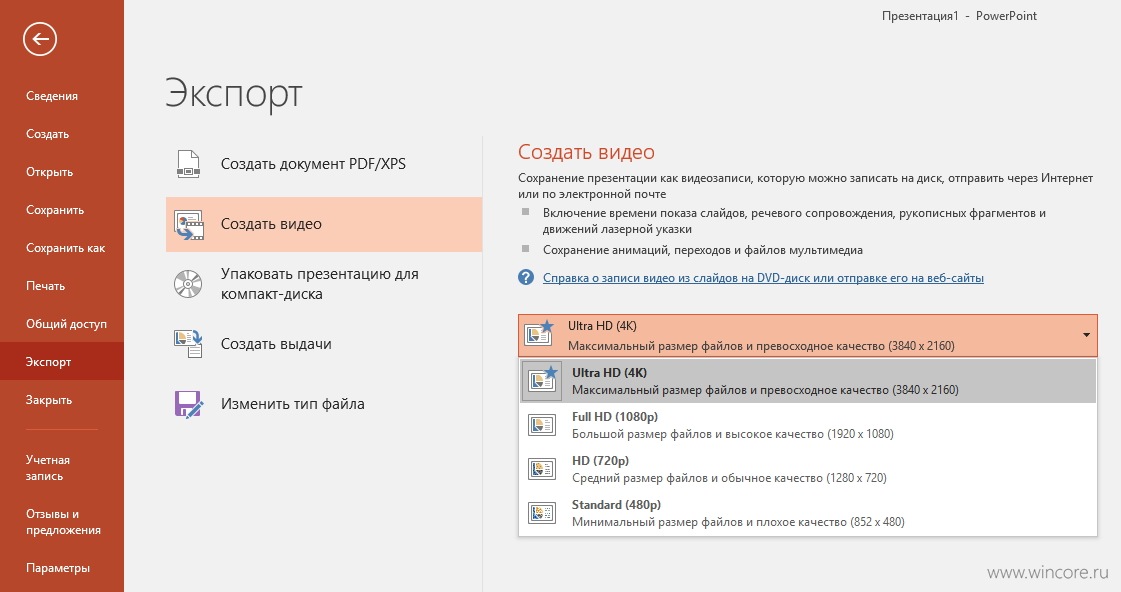The height and width of the screenshot is (592, 1121).
Task: Click the CD disc packaging icon
Action: click(x=188, y=284)
